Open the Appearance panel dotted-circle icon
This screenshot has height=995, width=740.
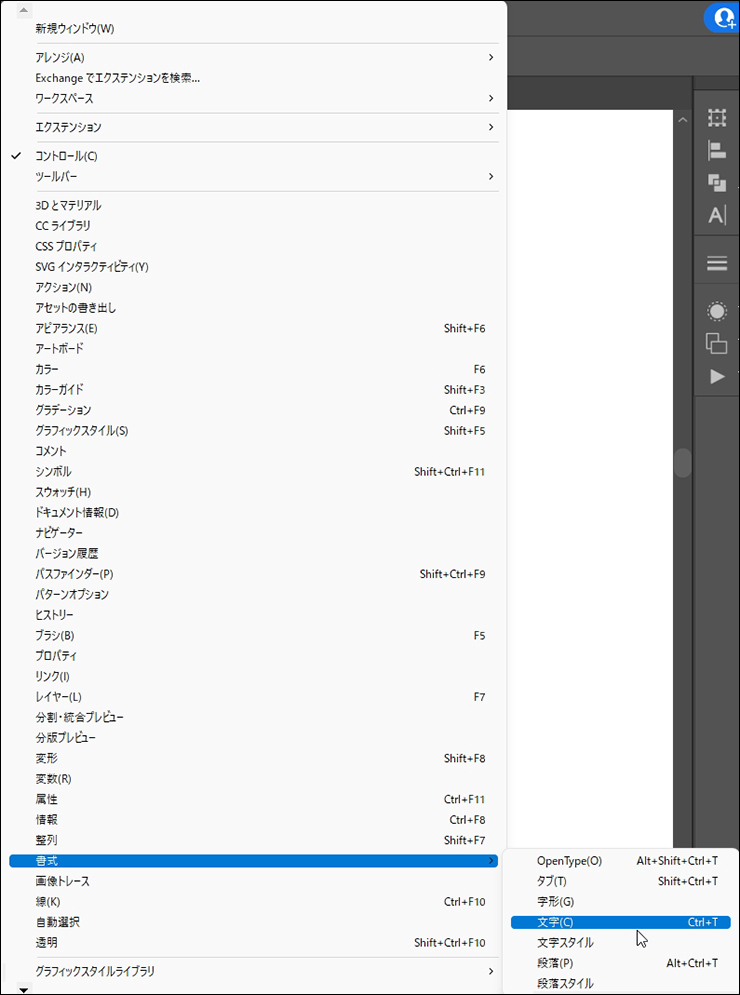coord(716,311)
